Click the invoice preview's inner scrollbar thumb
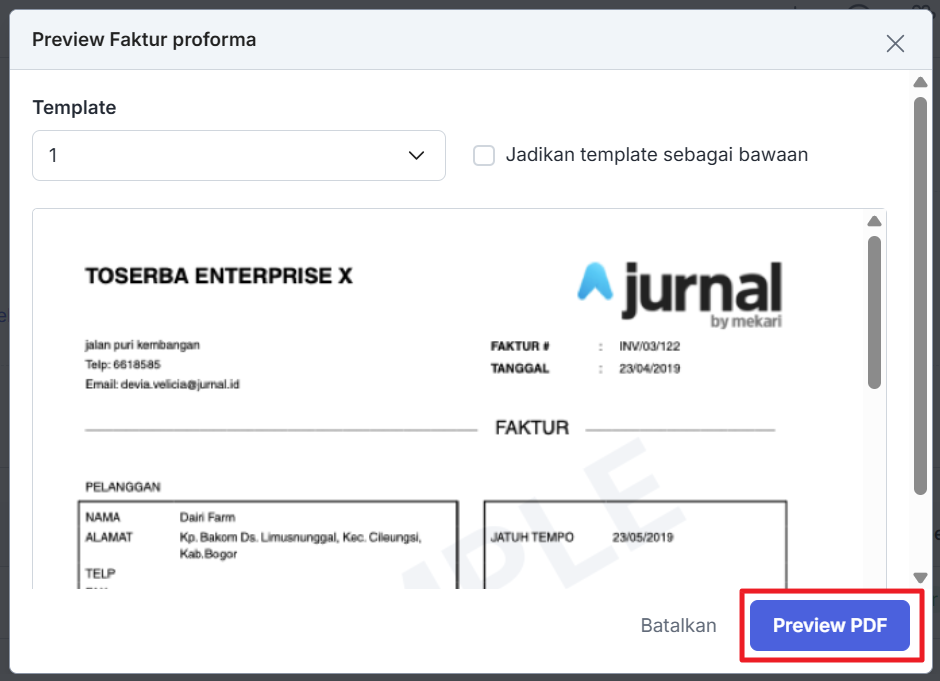 click(x=874, y=310)
